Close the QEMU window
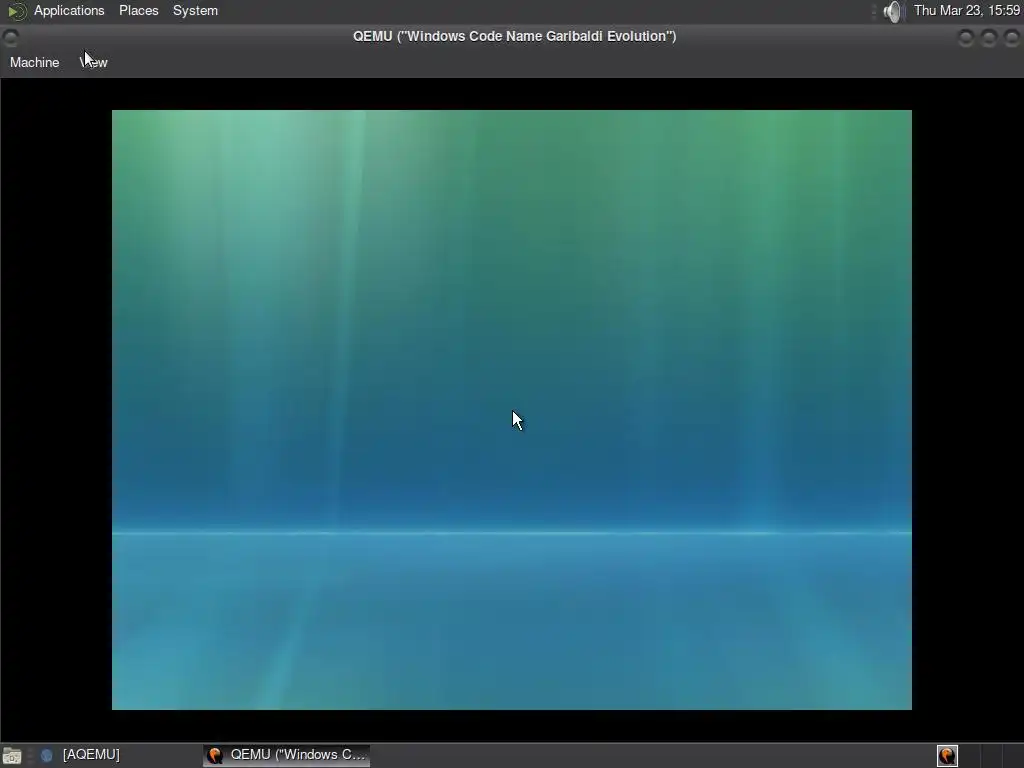This screenshot has width=1024, height=768. coord(1012,38)
